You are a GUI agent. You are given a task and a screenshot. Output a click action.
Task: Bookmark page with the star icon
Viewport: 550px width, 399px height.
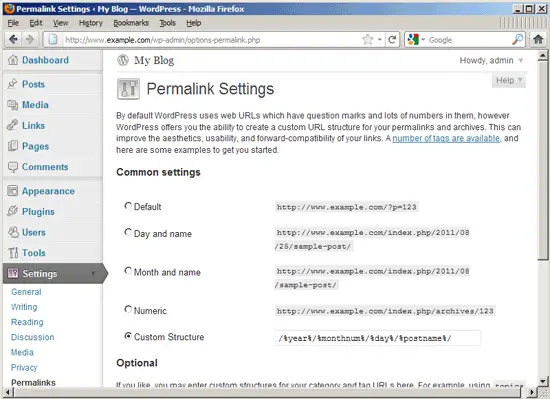tap(368, 40)
